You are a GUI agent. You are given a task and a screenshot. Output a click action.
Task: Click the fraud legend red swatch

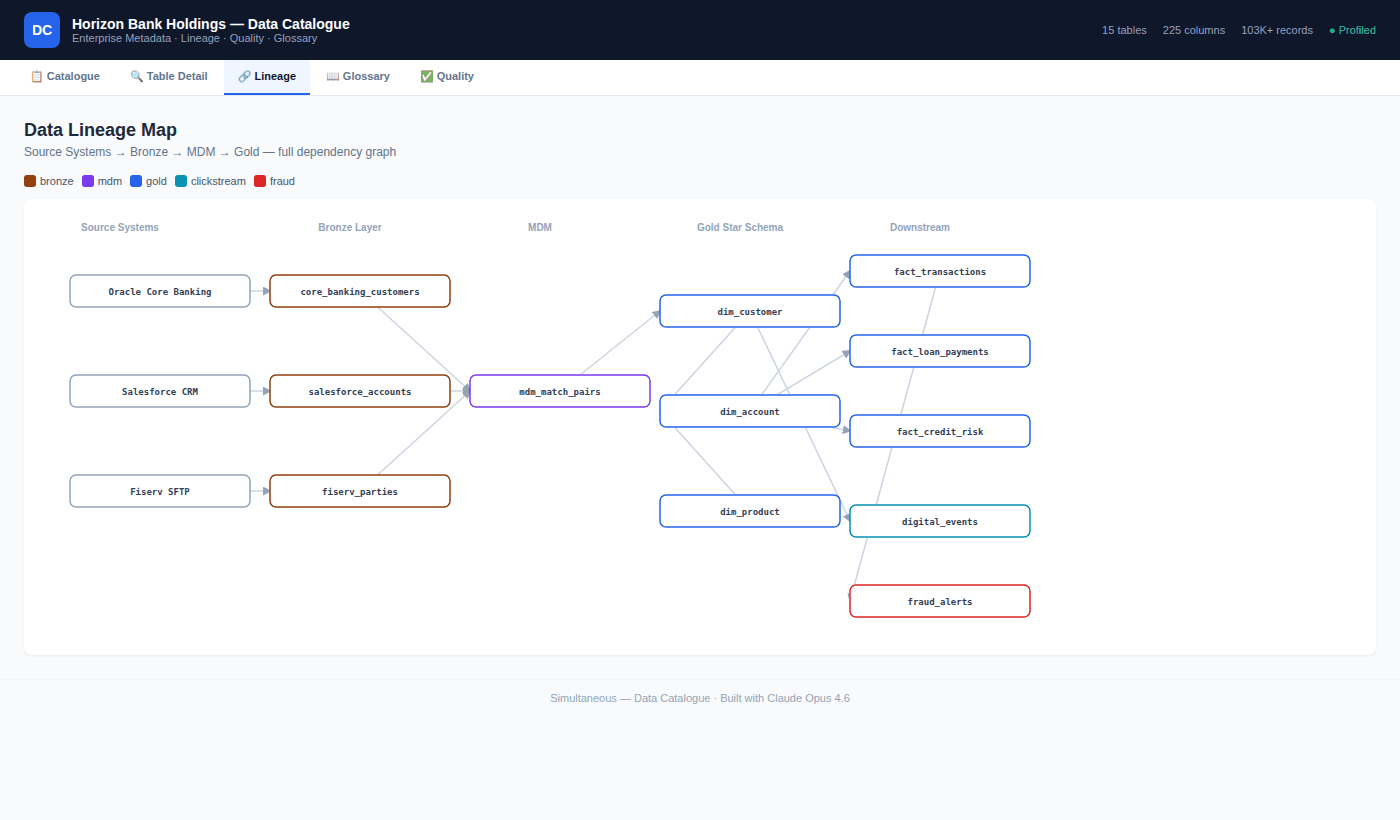point(260,181)
